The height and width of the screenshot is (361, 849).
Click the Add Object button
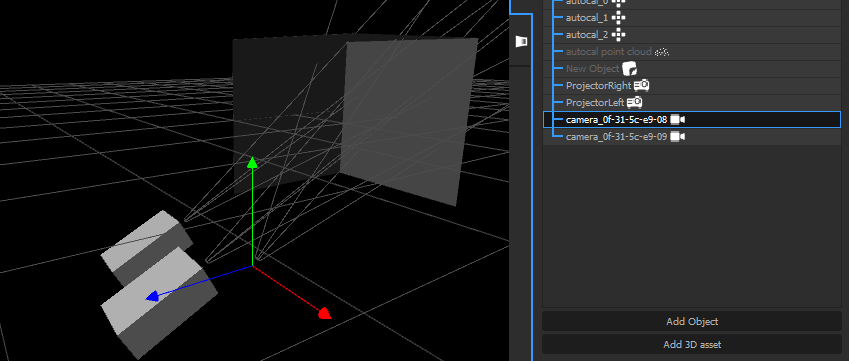click(x=692, y=321)
